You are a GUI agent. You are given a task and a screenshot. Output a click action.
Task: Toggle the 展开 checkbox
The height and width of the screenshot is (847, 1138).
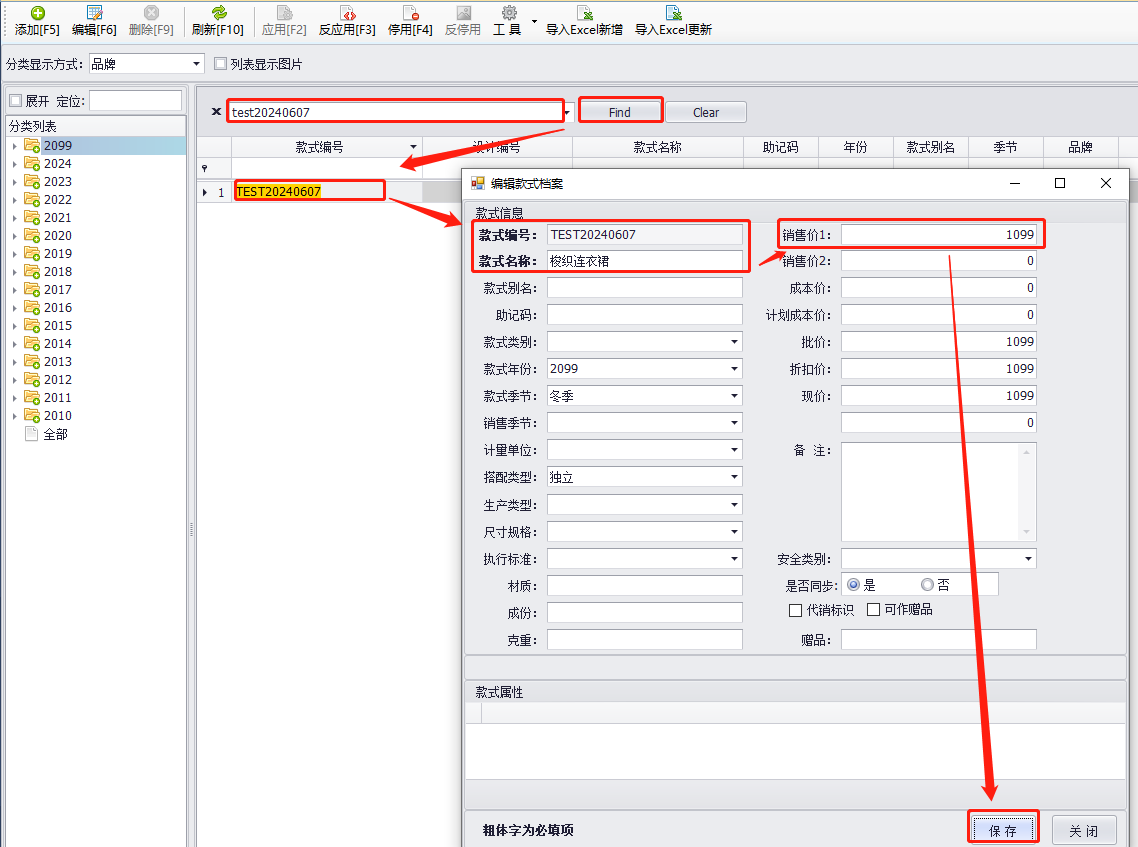[15, 101]
